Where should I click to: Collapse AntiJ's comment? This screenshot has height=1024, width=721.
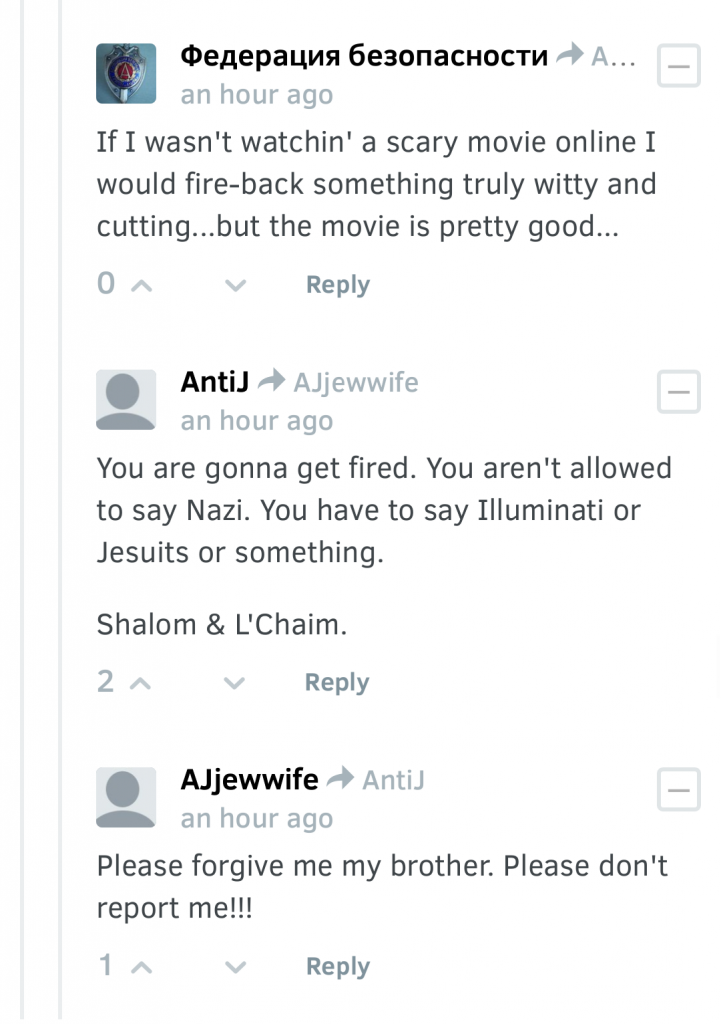(678, 392)
